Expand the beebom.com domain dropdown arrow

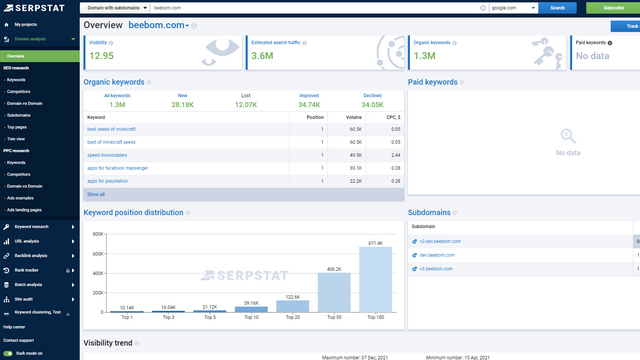pos(187,26)
